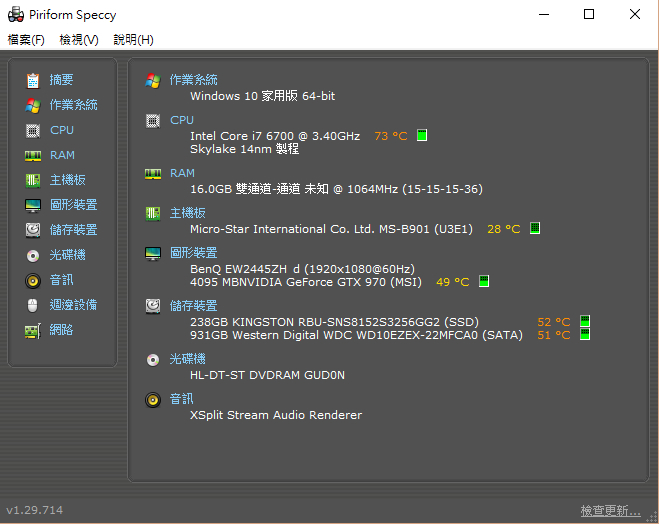The width and height of the screenshot is (659, 524).
Task: Open the 檢視(V) menu
Action: tap(79, 40)
